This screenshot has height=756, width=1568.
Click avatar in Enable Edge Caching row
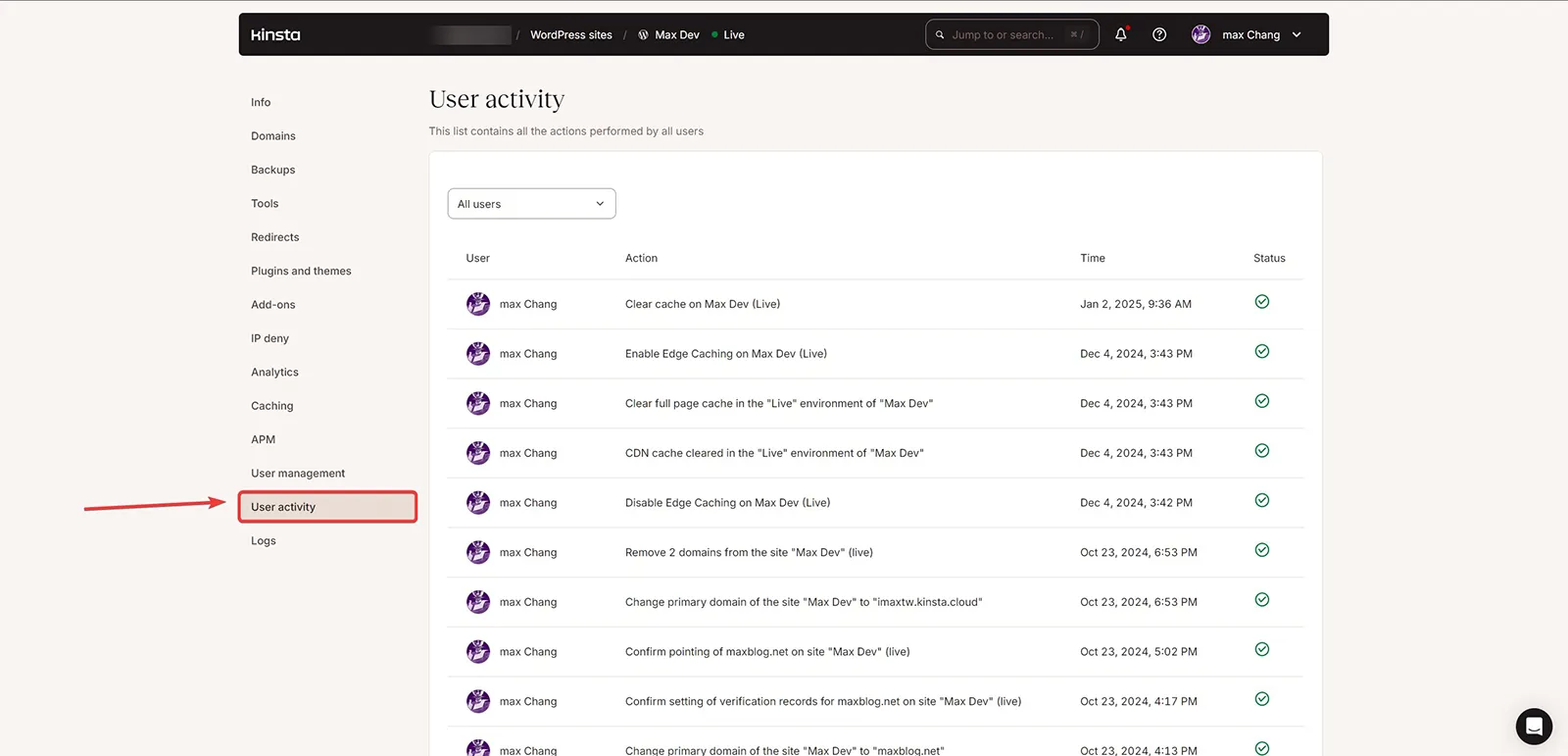[478, 353]
